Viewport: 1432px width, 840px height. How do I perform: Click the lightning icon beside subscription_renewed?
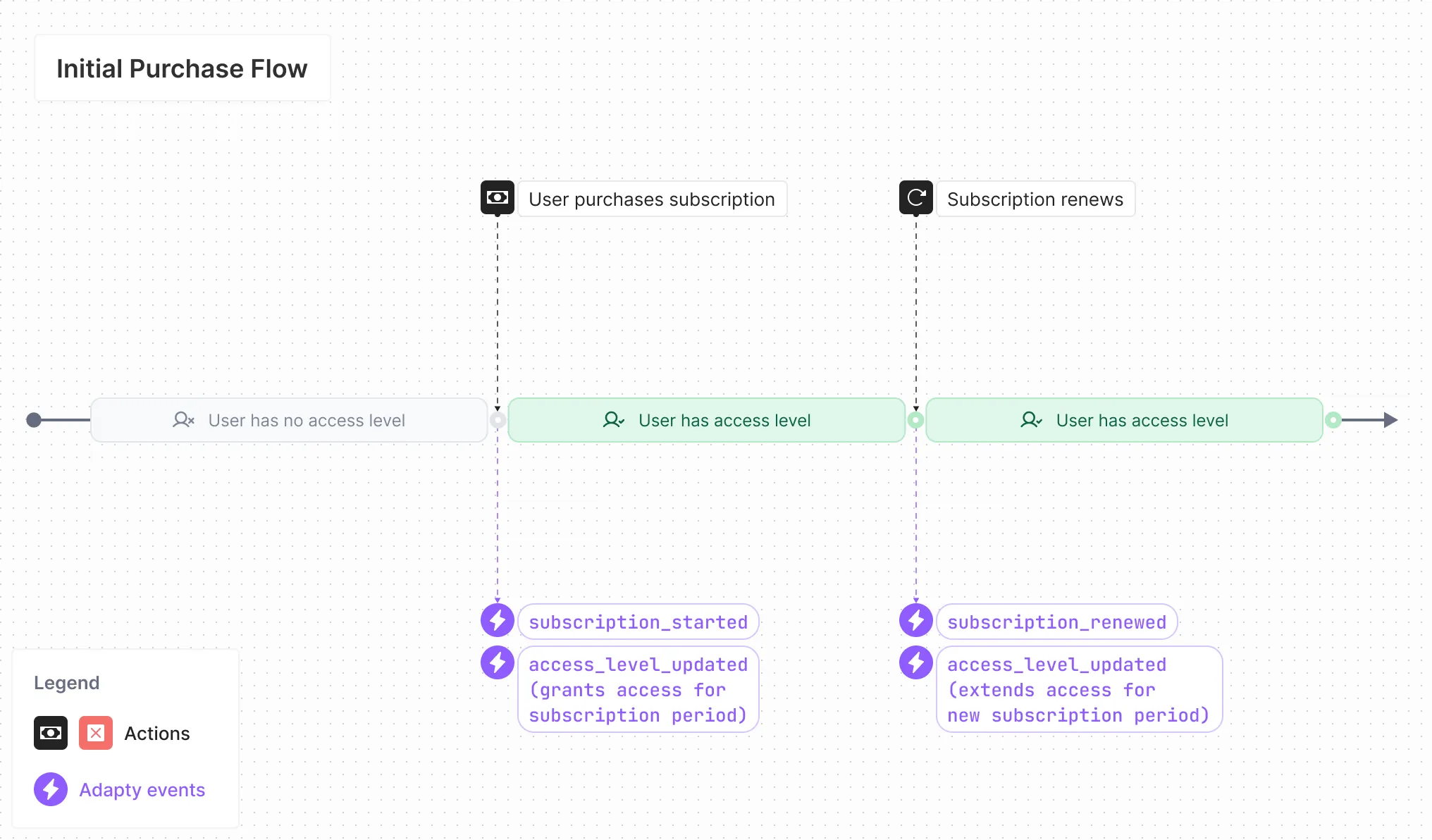(916, 621)
